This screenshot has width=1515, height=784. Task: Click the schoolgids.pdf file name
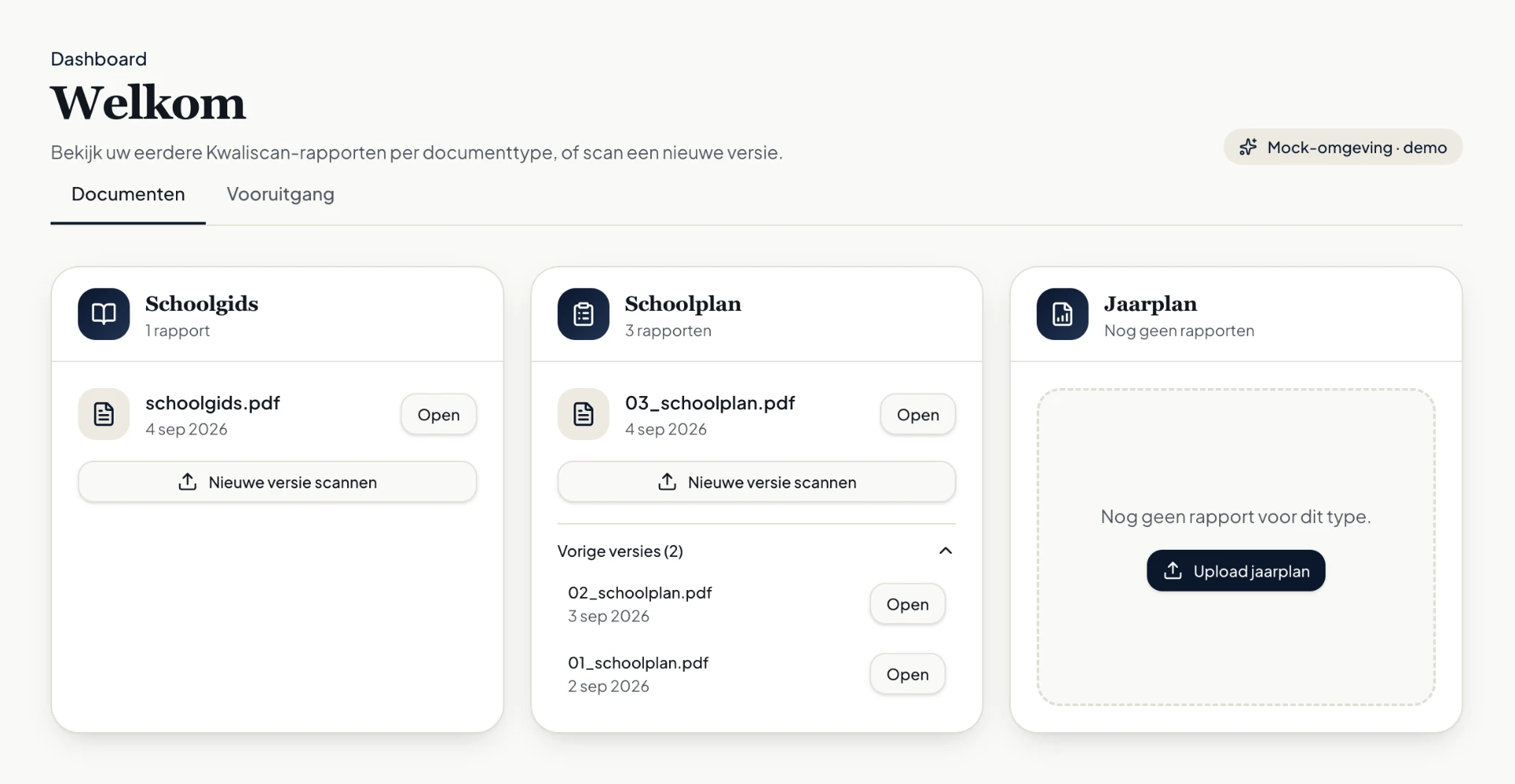click(212, 403)
